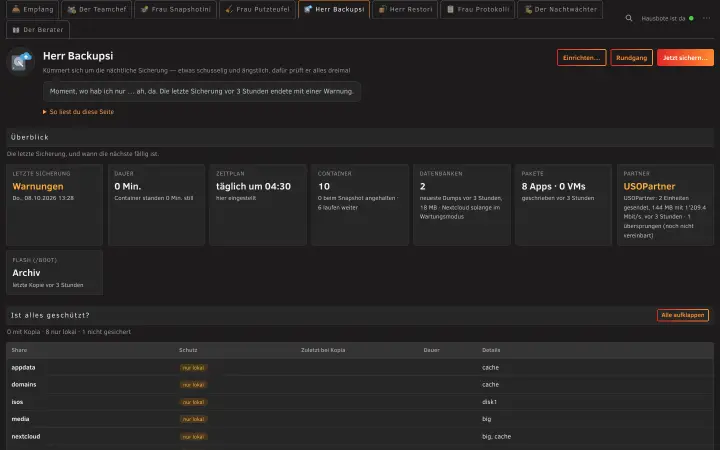The image size is (720, 450).
Task: Switch to Der Teamchef tab
Action: [x=96, y=9]
